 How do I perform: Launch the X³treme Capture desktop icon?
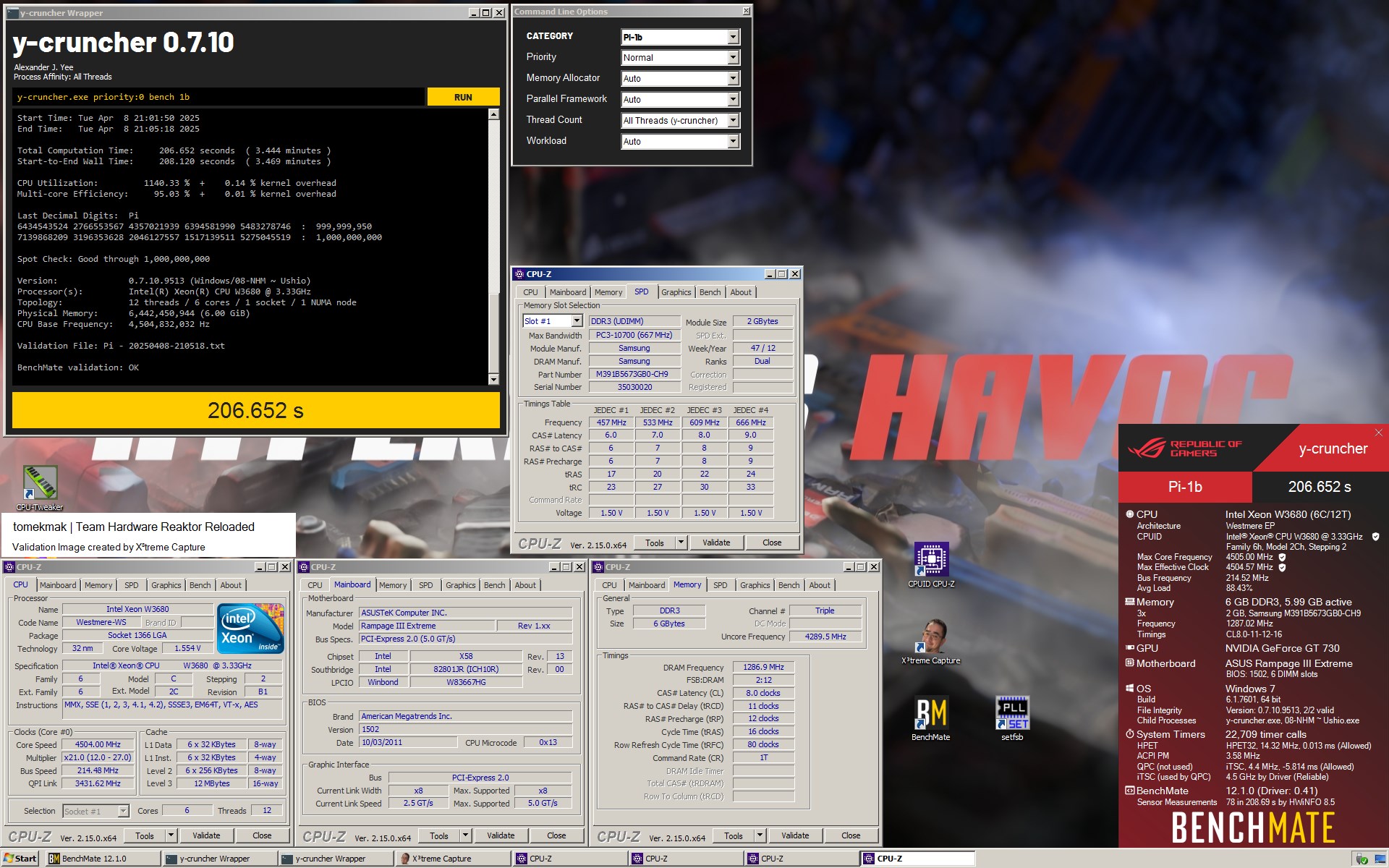click(x=931, y=642)
